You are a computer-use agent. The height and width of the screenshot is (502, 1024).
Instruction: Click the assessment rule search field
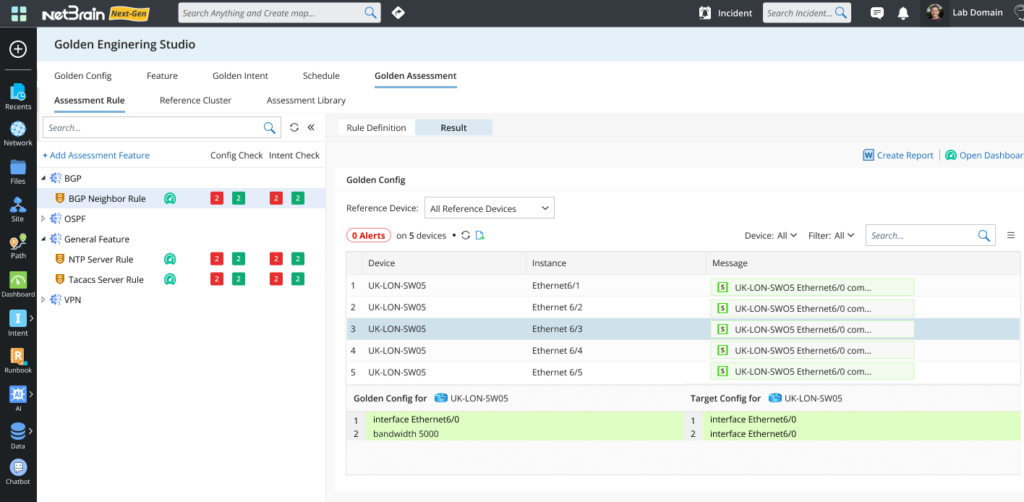point(161,128)
